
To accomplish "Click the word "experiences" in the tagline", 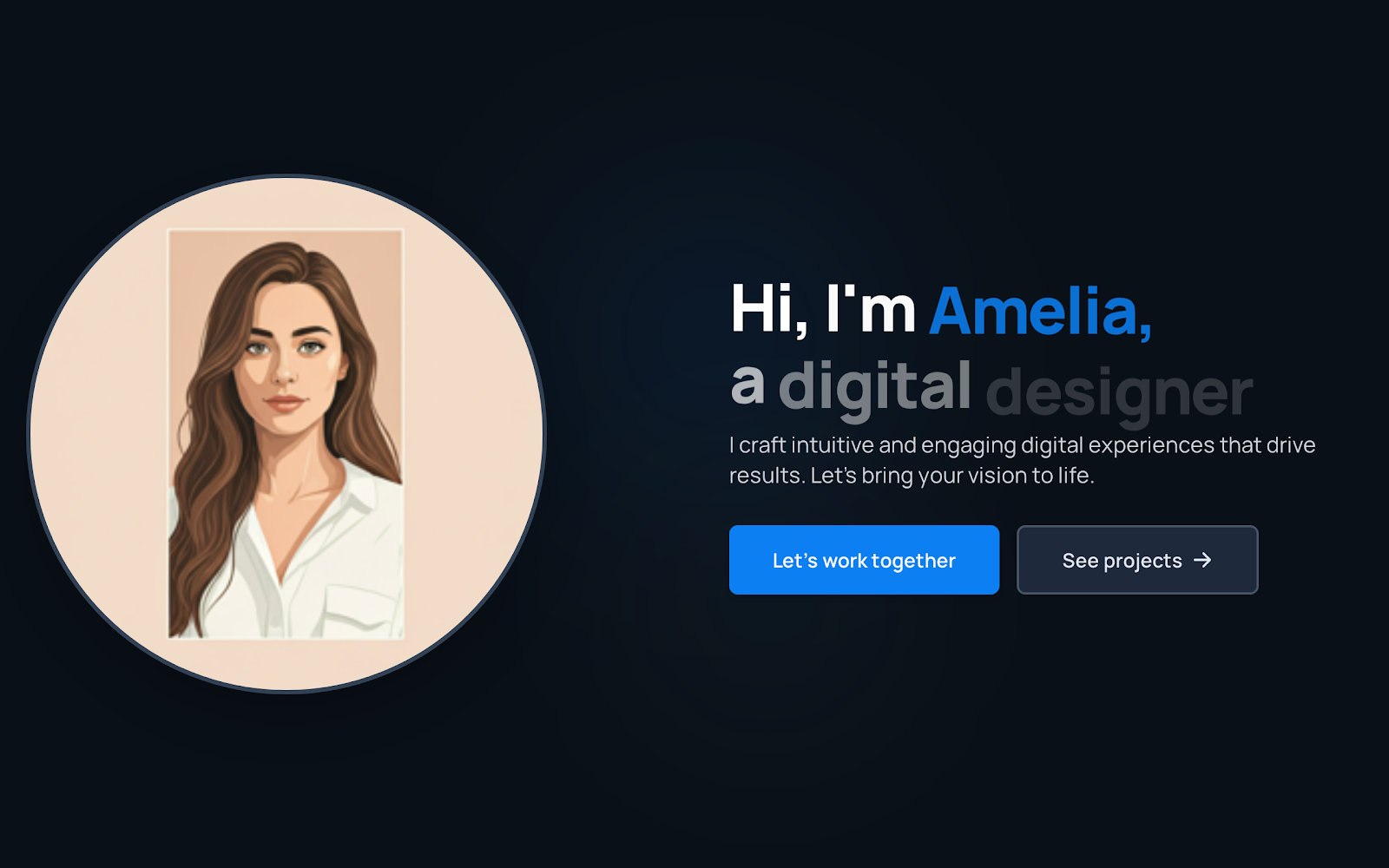I will (x=1151, y=446).
